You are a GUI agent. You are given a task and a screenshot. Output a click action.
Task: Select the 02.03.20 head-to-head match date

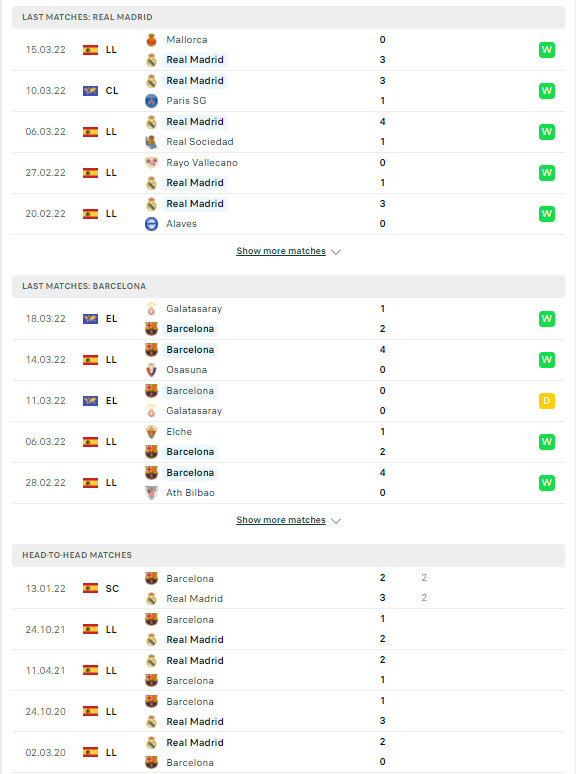45,753
